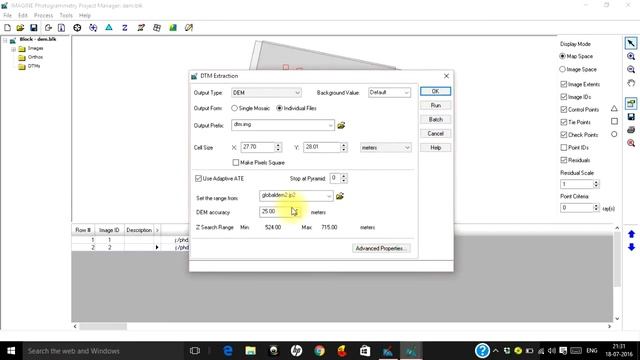Click OK in DTM Extraction dialog
The width and height of the screenshot is (640, 360).
(x=436, y=91)
